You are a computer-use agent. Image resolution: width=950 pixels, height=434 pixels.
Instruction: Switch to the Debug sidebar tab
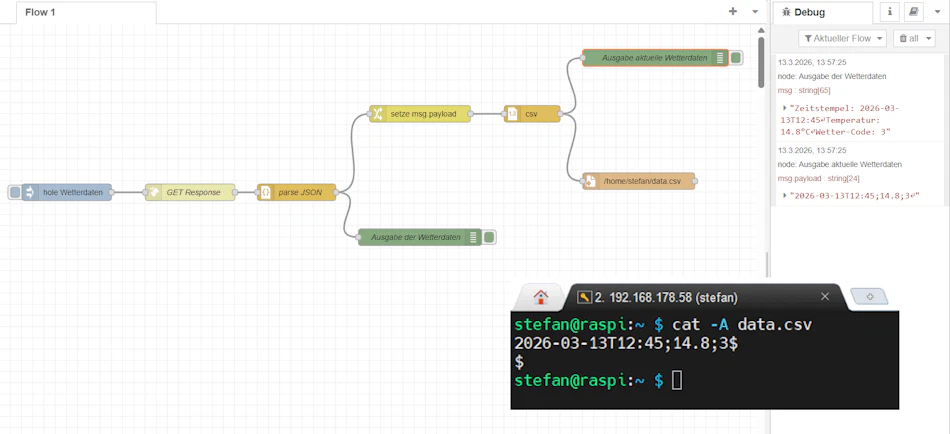(809, 12)
